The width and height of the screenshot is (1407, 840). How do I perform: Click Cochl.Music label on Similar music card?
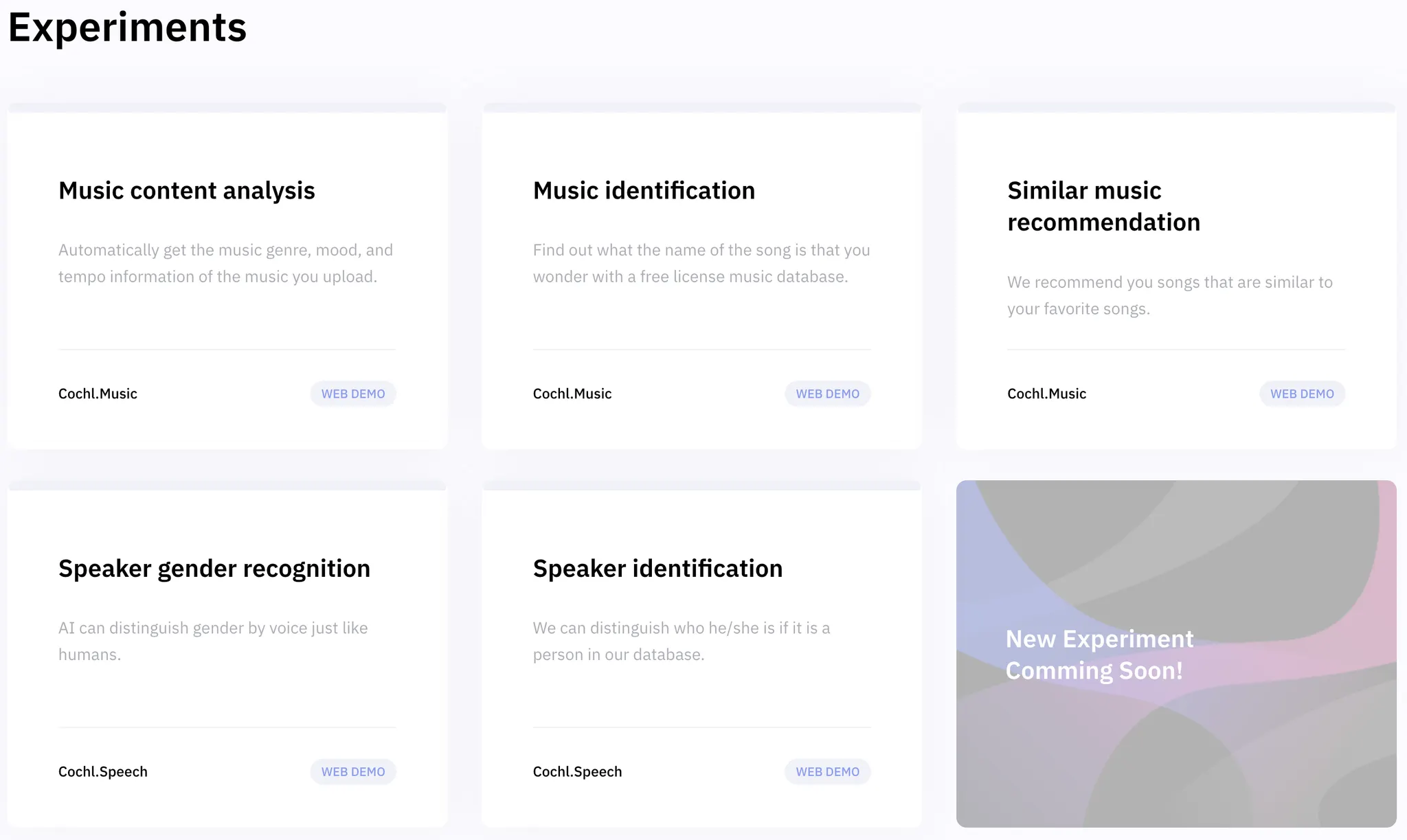(1046, 394)
